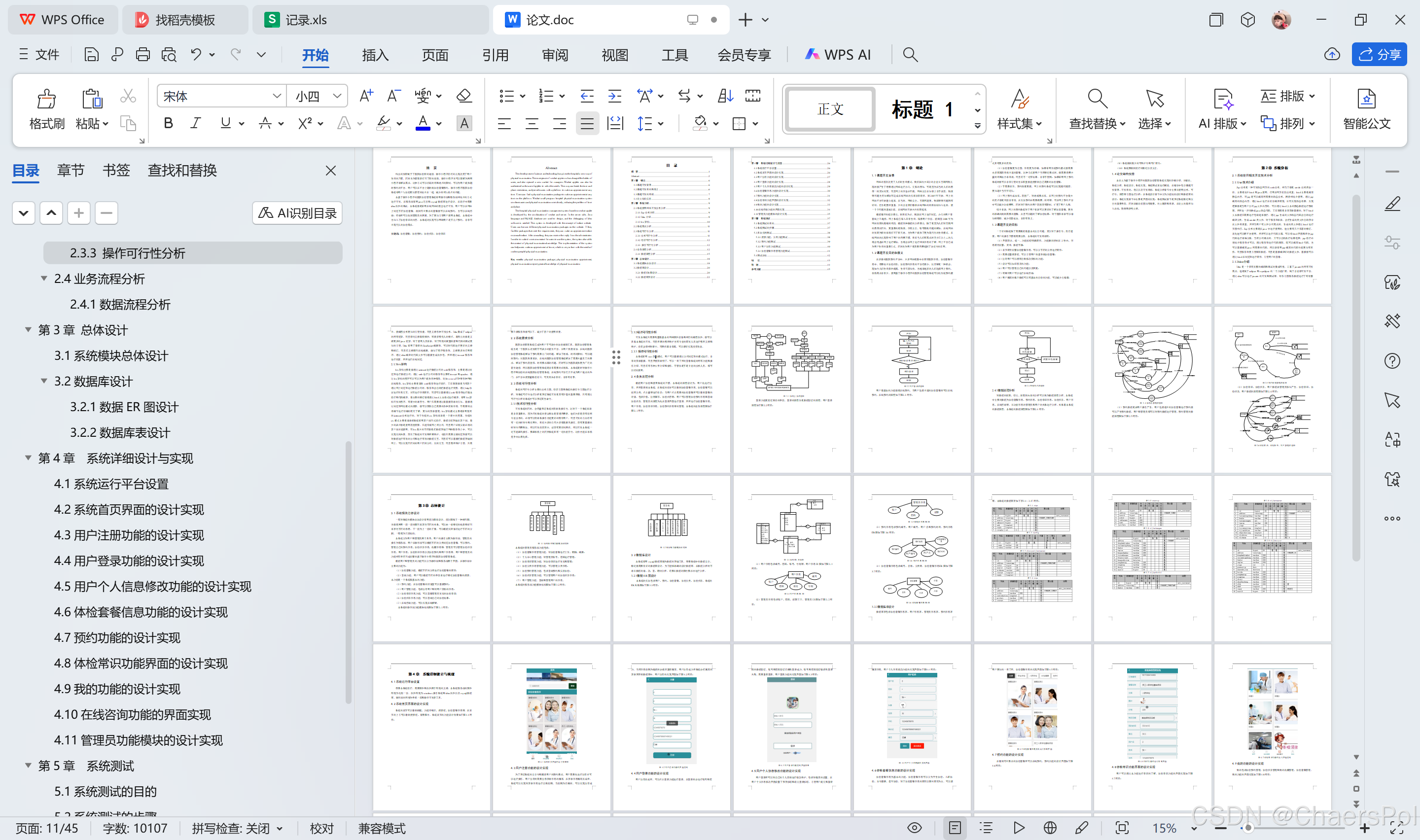Viewport: 1420px width, 840px height.
Task: Toggle italic formatting
Action: point(196,123)
